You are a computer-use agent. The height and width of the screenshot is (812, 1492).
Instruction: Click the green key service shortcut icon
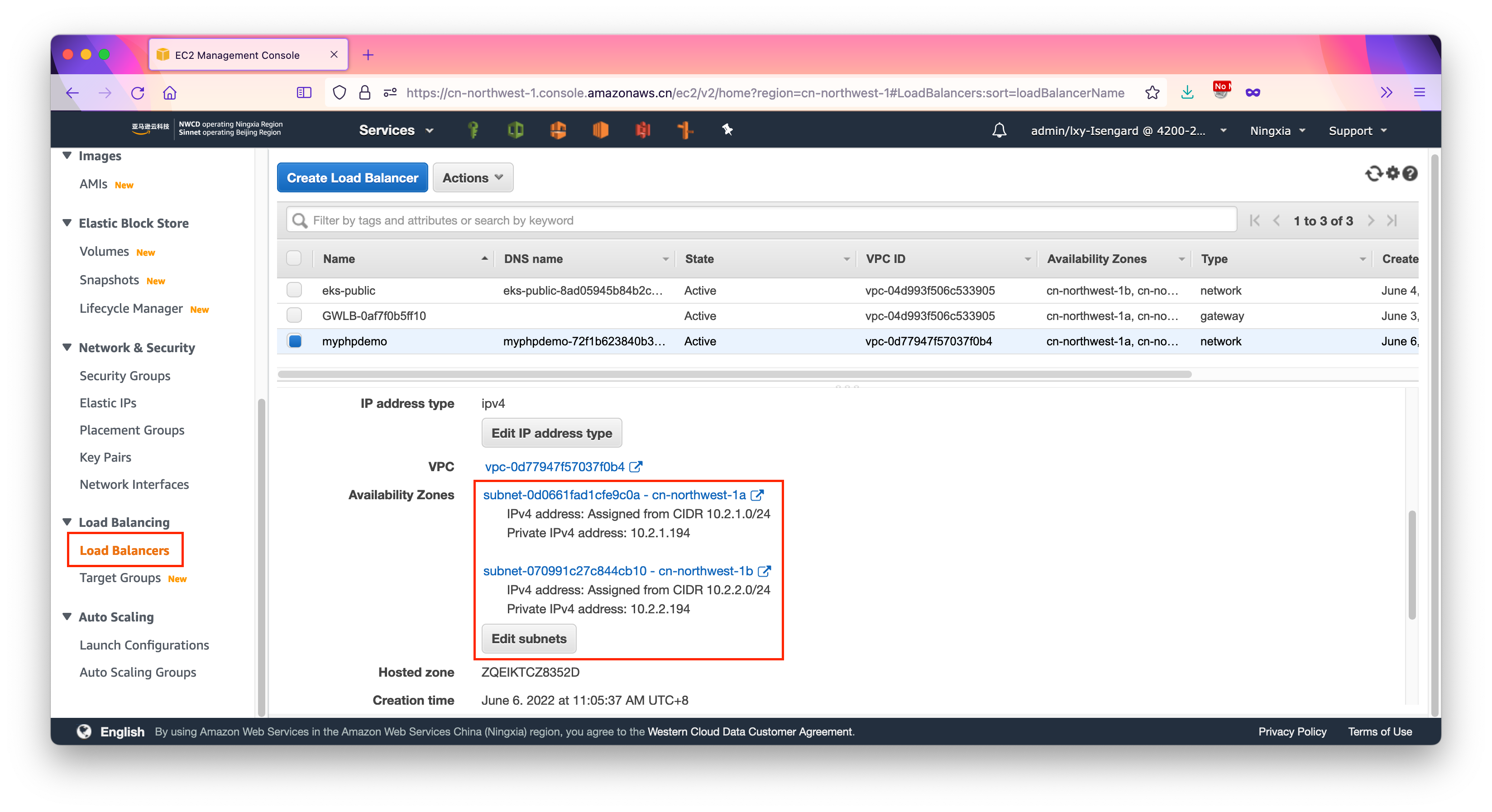(473, 130)
